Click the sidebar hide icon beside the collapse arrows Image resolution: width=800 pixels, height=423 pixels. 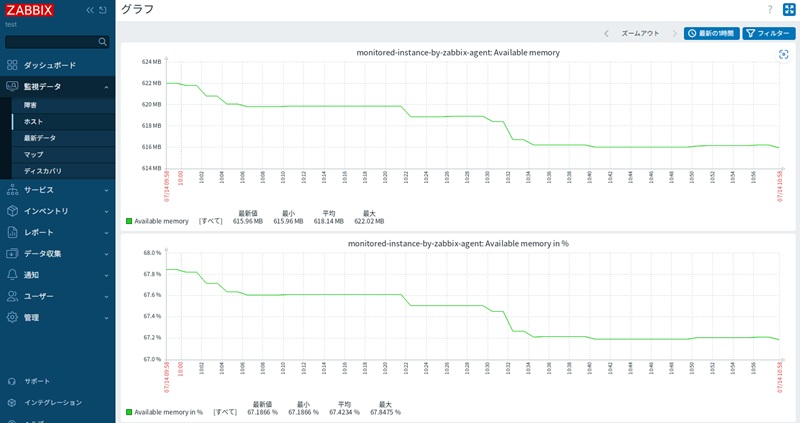103,10
